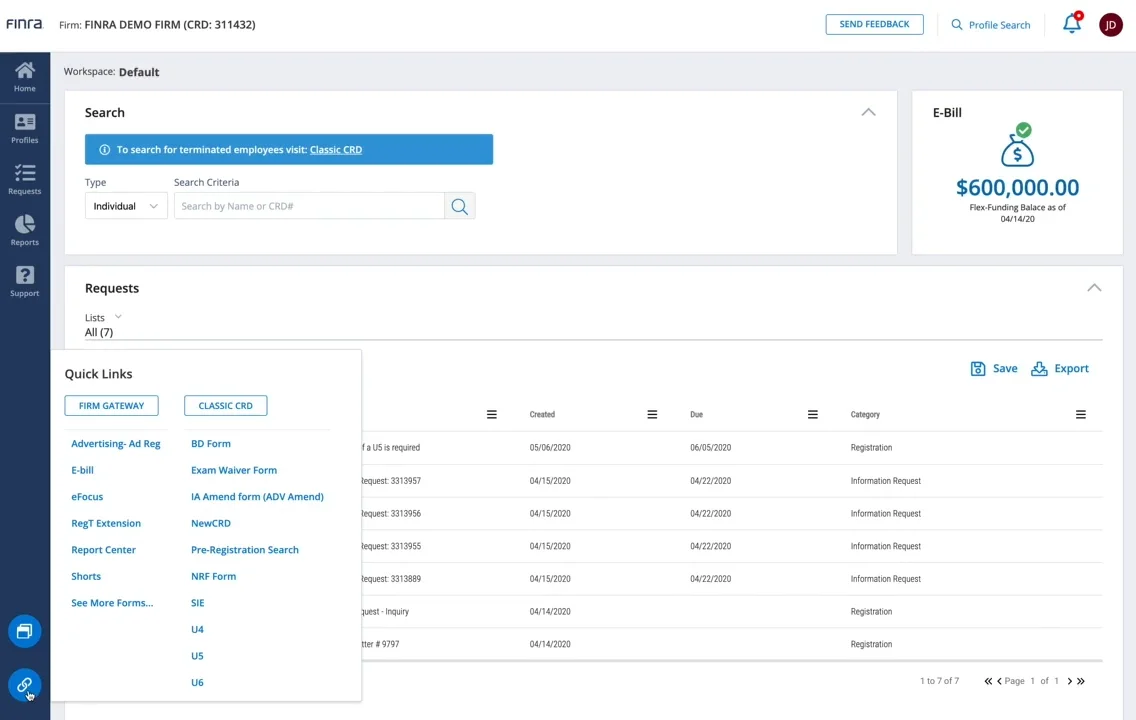
Task: Click the Classic CRD quick link button
Action: pos(225,406)
